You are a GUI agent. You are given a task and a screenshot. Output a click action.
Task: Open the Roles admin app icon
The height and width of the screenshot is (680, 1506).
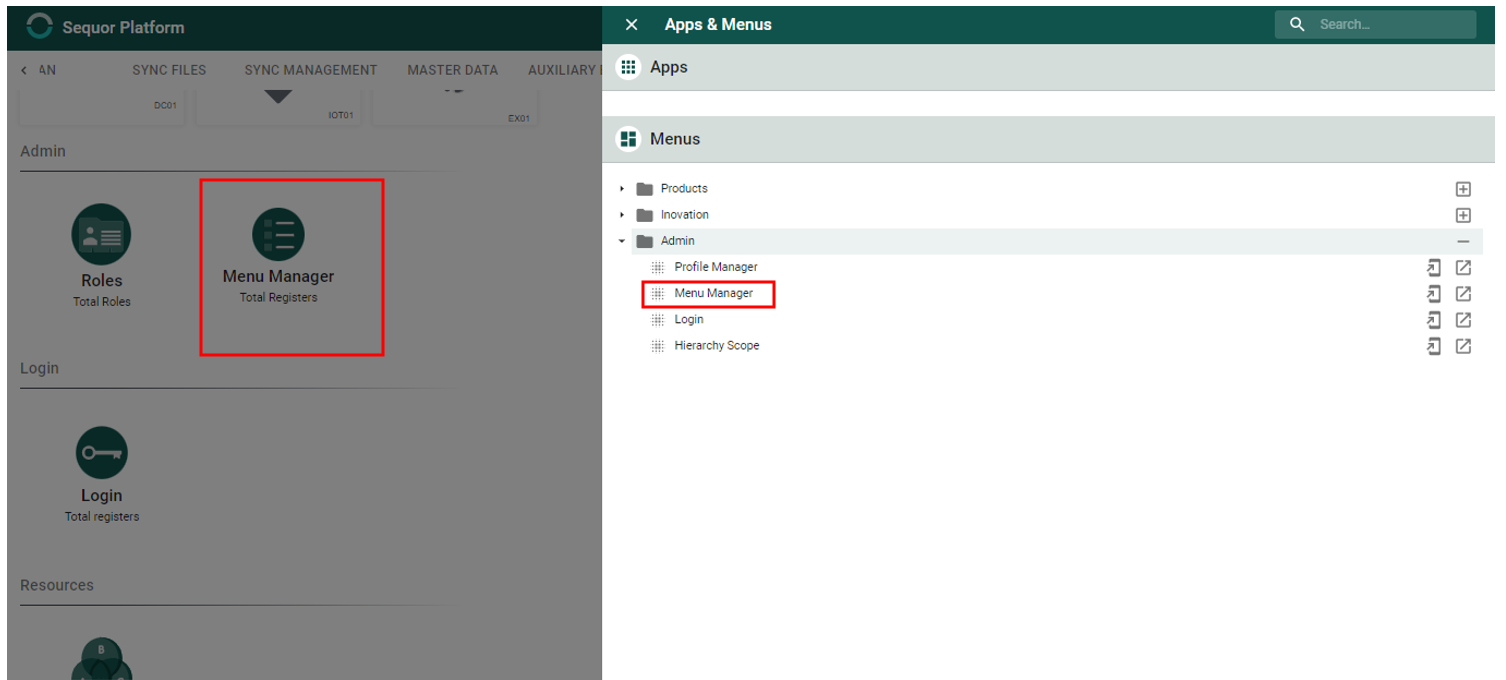click(101, 234)
